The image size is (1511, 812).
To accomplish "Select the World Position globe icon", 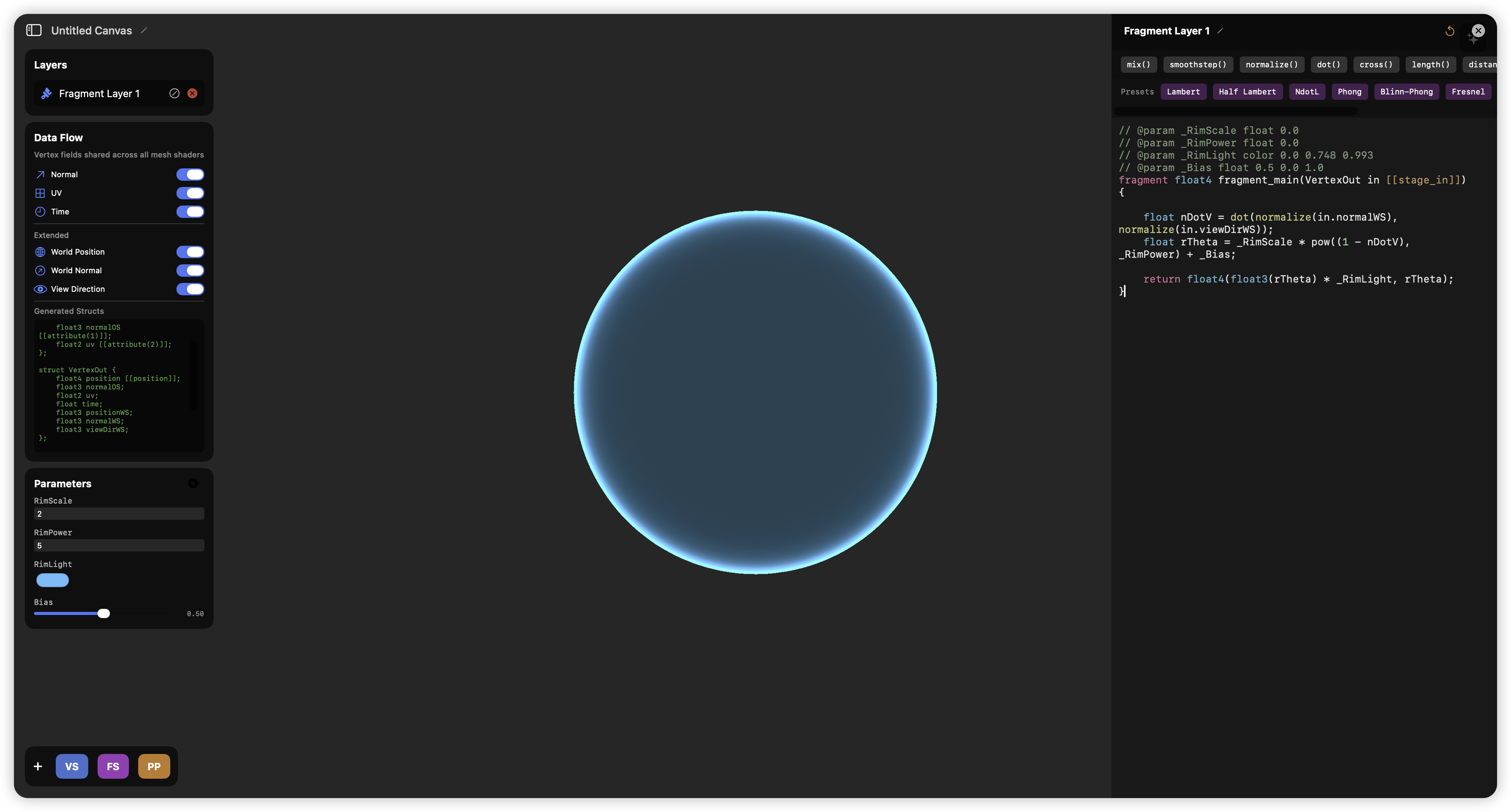I will coord(39,252).
